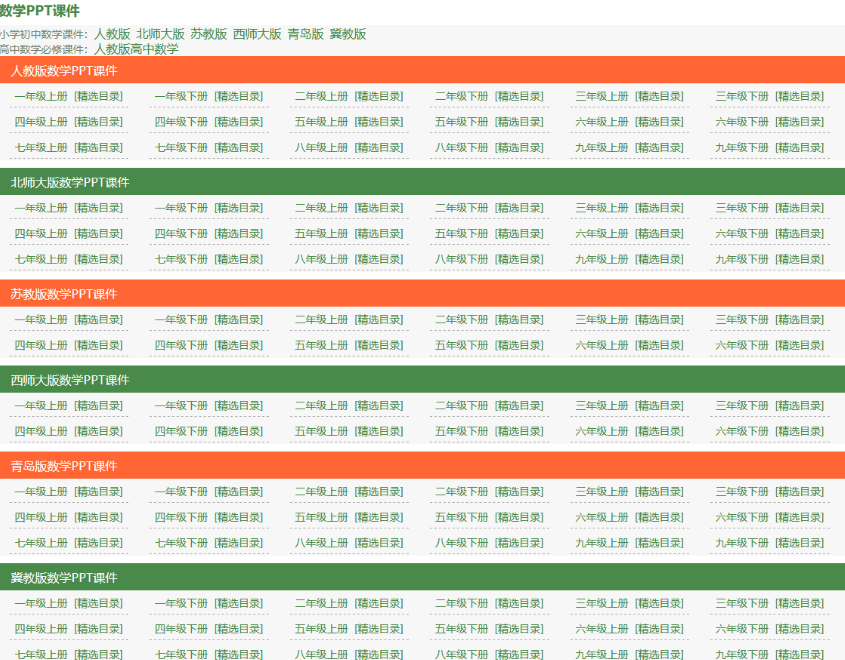Open 冀教版 link in top navigation row
This screenshot has height=660, width=845.
click(x=348, y=34)
